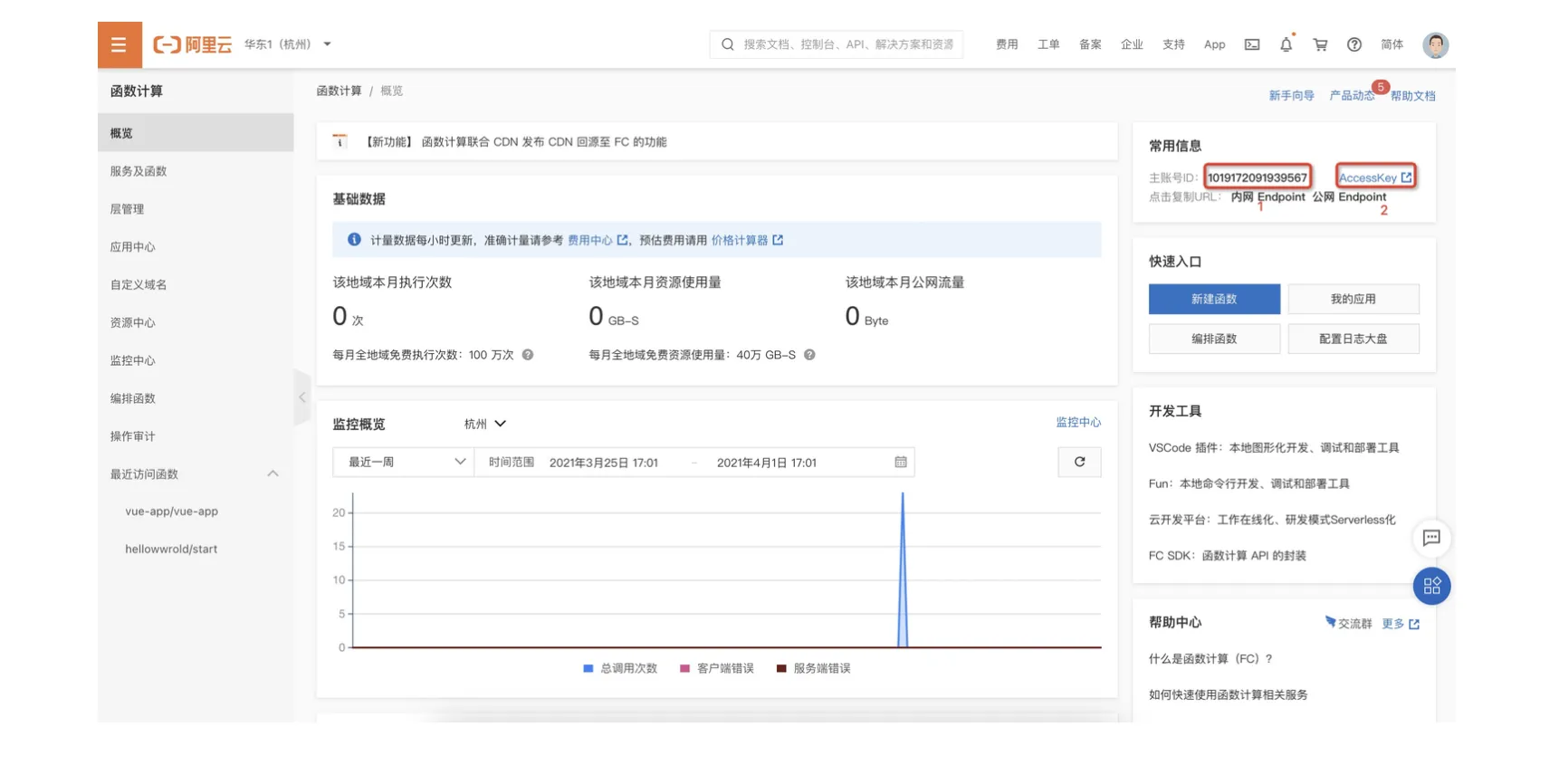This screenshot has width=1559, height=784.
Task: Click the AccessKey external link icon
Action: [1406, 177]
